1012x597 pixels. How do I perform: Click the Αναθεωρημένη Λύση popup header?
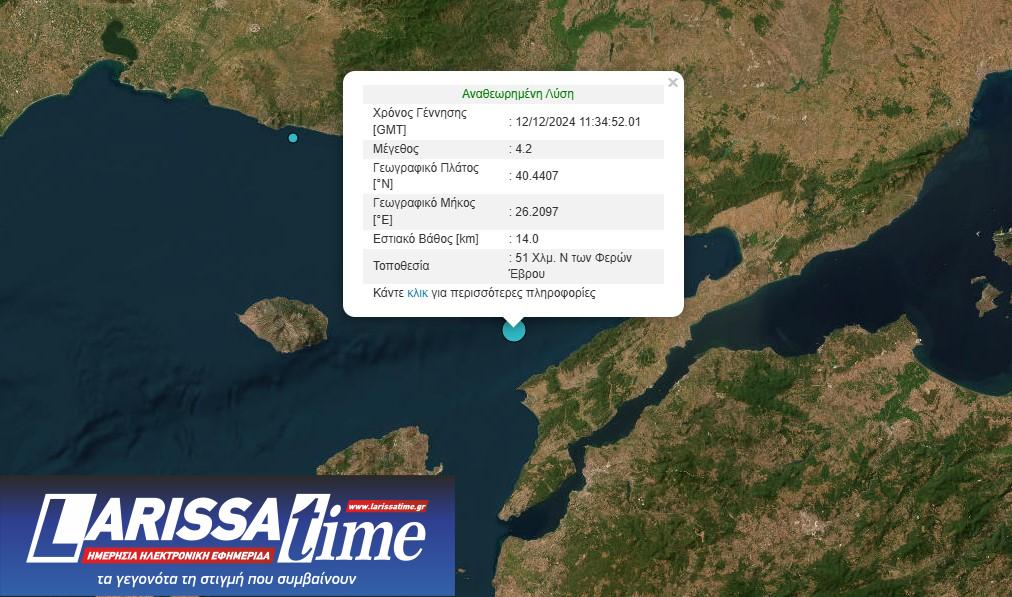tap(517, 94)
